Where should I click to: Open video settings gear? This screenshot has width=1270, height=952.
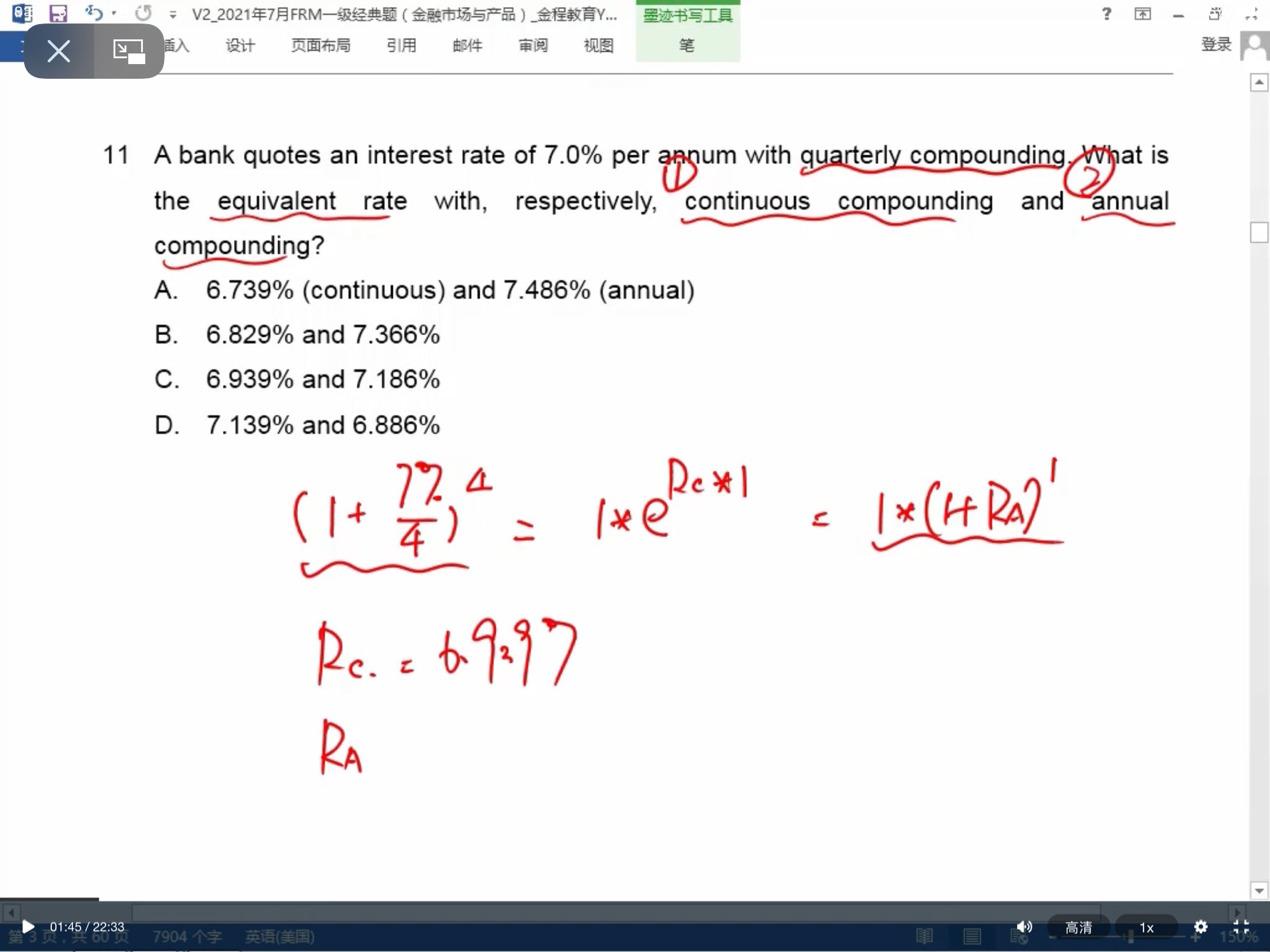pos(1200,927)
